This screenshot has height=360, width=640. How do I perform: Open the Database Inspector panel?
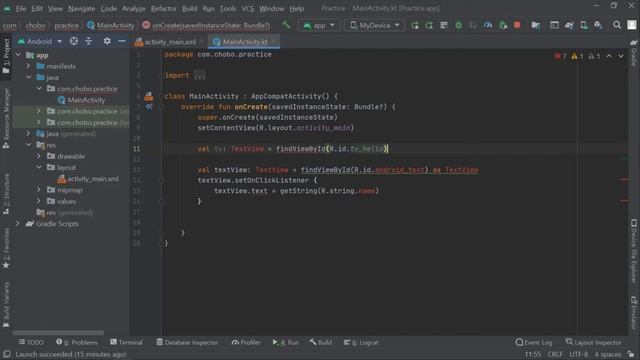[x=187, y=342]
